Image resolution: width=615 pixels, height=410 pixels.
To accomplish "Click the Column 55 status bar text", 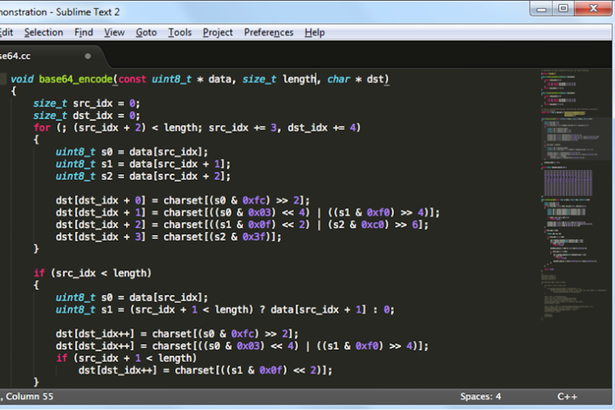I will [28, 397].
